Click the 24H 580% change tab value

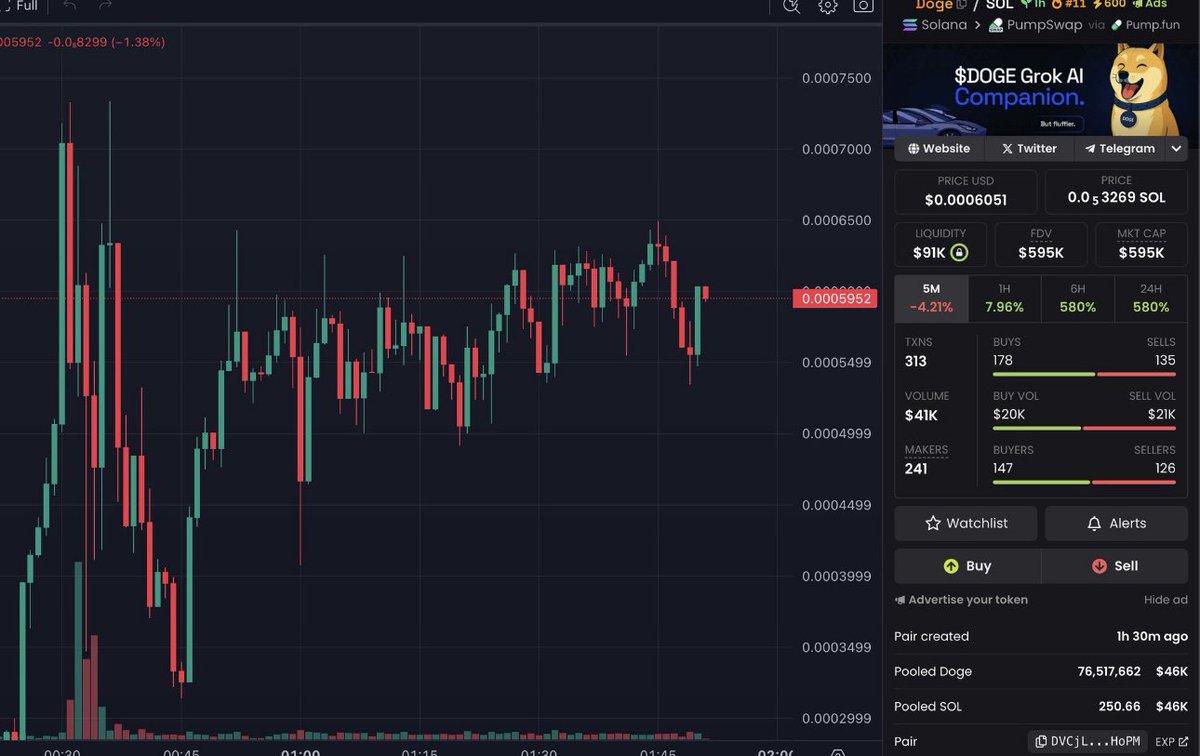(x=1151, y=307)
